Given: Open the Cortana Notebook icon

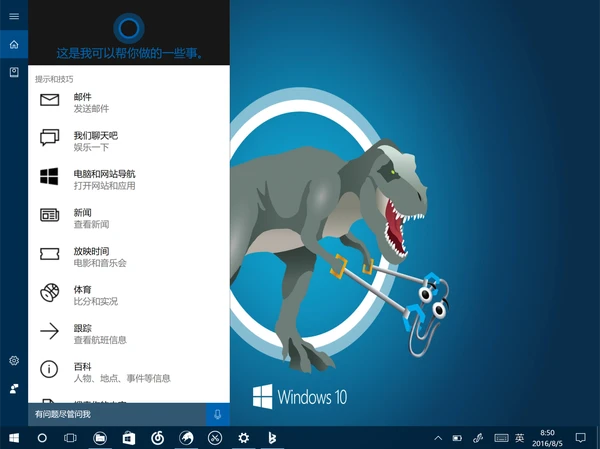Looking at the screenshot, I should (14, 72).
